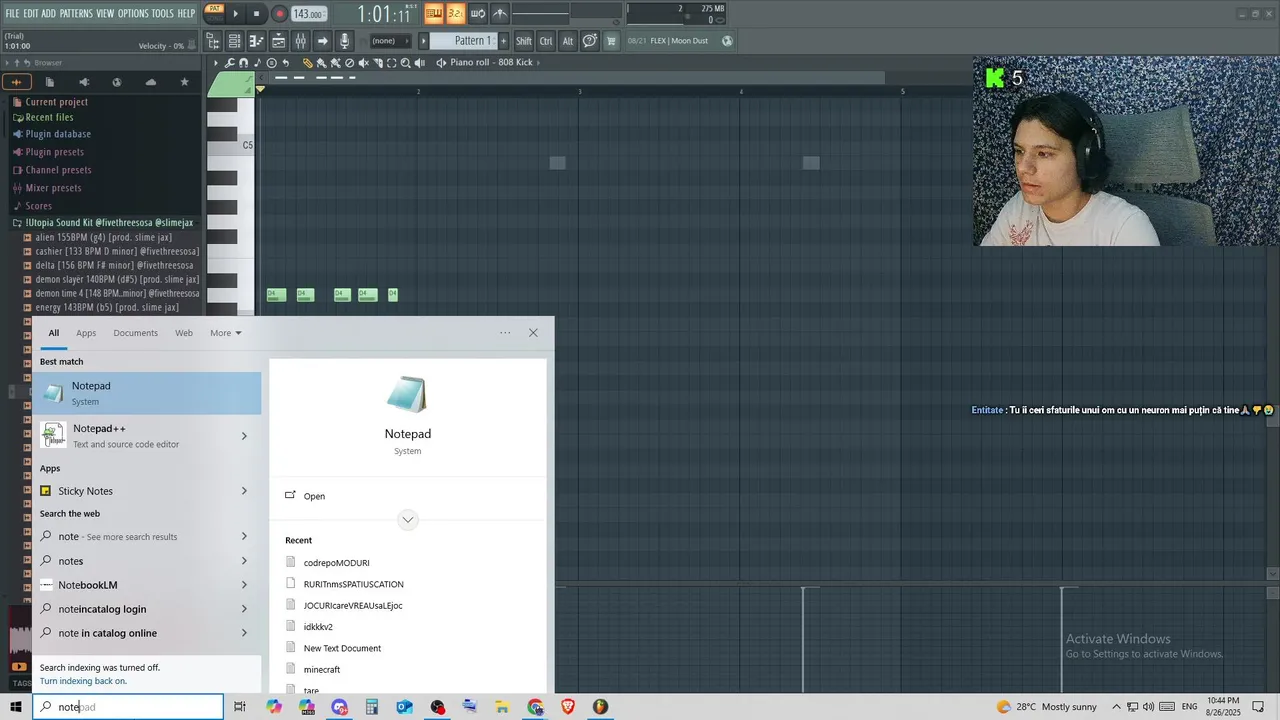The image size is (1280, 720).
Task: Select the piano roll select tool
Action: click(392, 63)
